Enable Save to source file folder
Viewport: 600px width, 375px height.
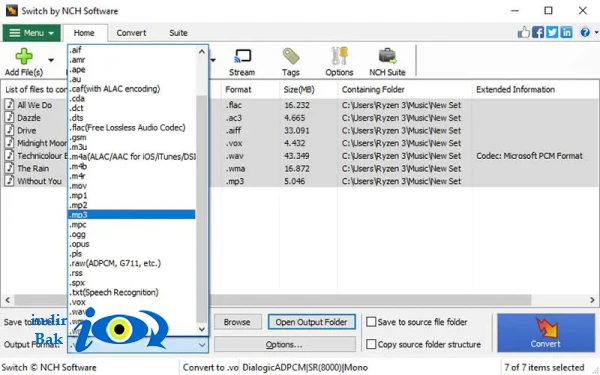point(371,322)
